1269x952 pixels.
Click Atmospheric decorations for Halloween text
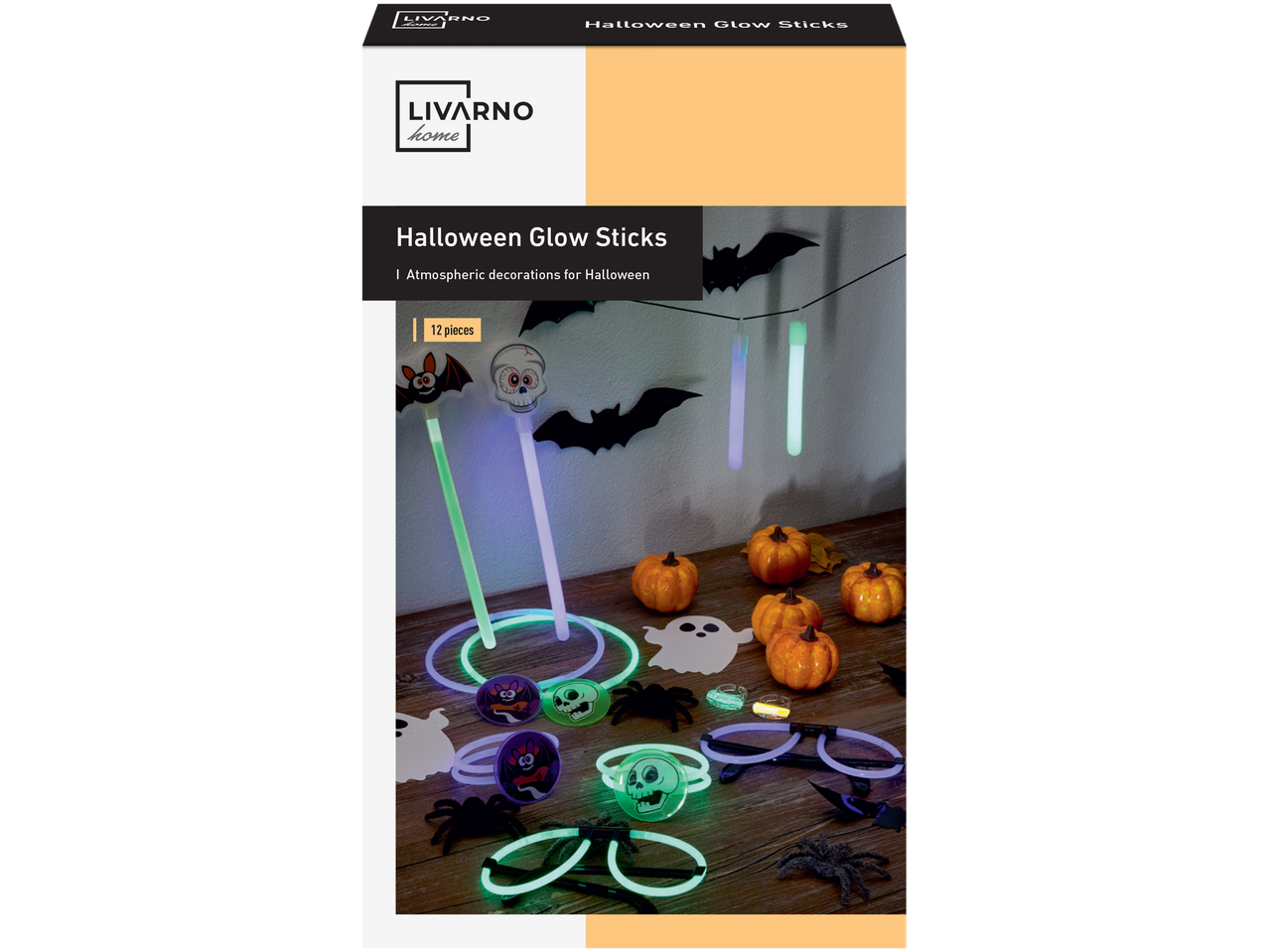coord(527,275)
